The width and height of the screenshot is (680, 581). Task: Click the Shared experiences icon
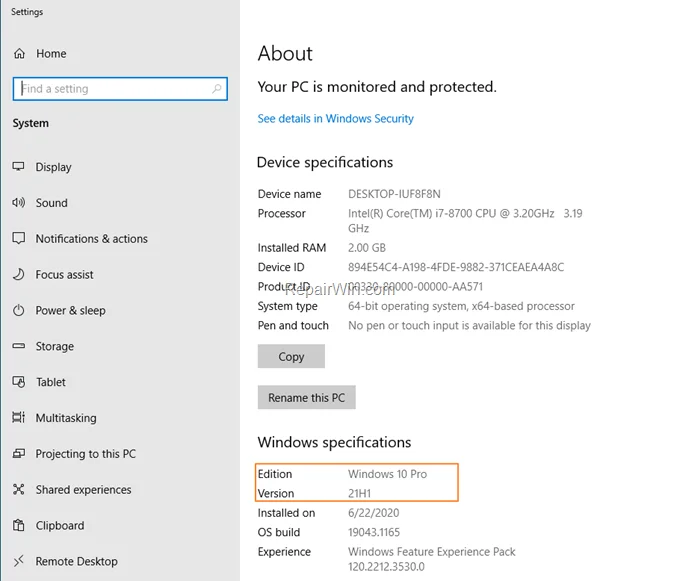pos(19,490)
